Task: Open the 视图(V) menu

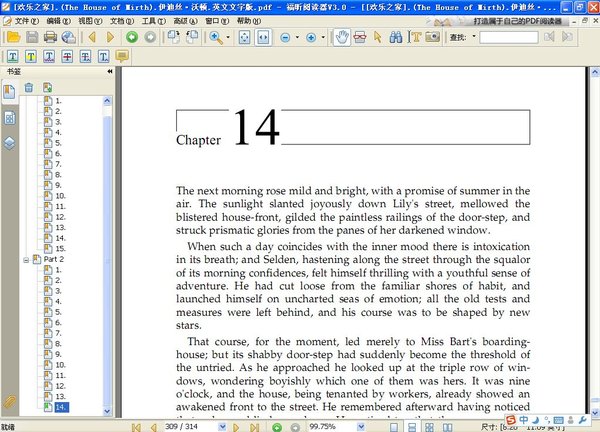Action: (90, 21)
